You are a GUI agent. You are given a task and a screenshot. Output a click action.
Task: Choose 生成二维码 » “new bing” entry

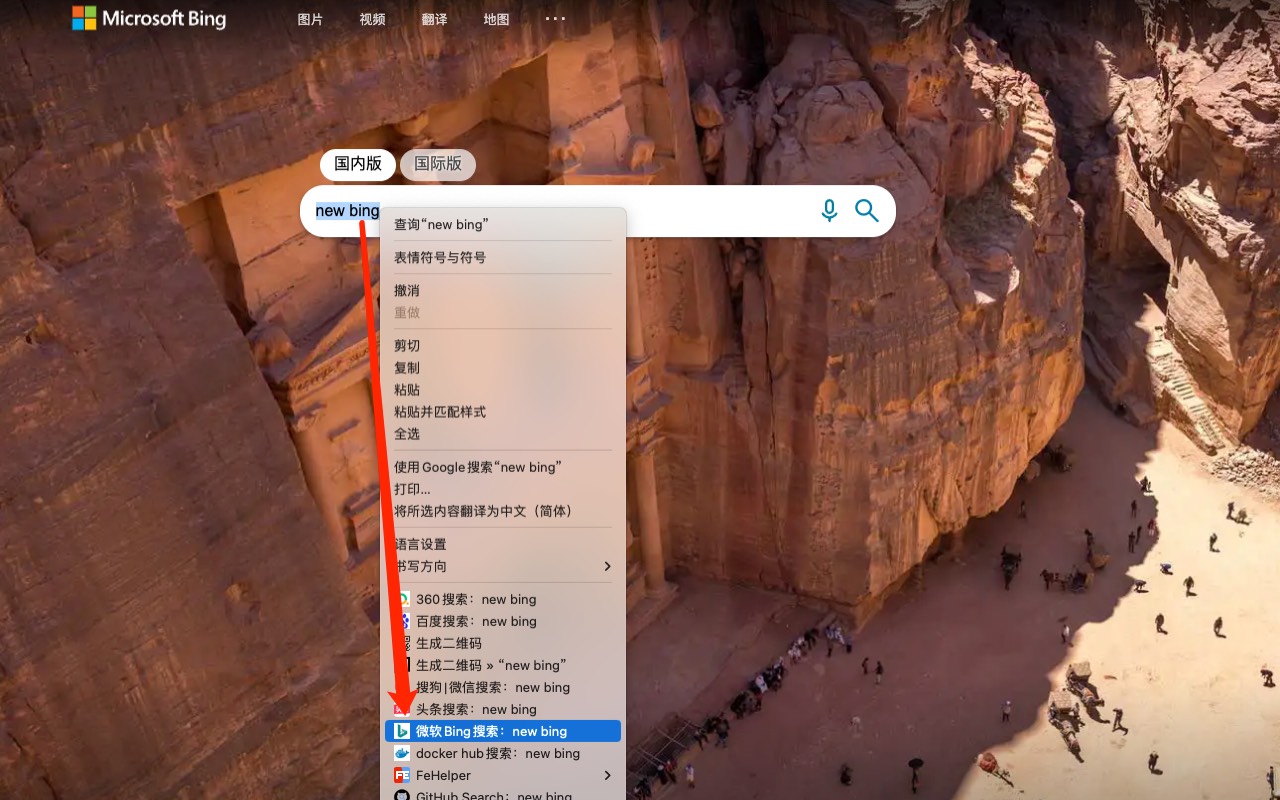click(x=503, y=664)
